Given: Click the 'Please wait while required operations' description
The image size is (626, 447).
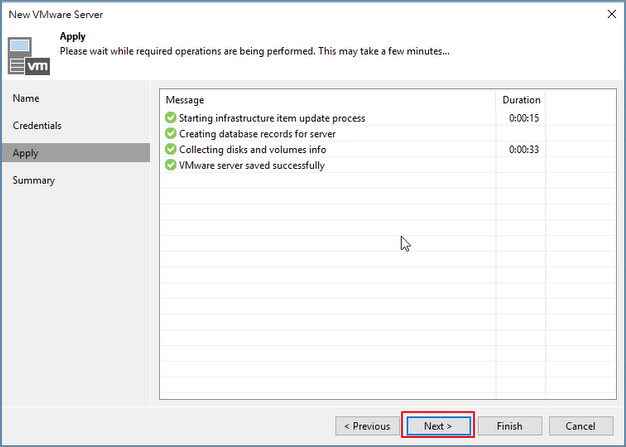Looking at the screenshot, I should [255, 51].
